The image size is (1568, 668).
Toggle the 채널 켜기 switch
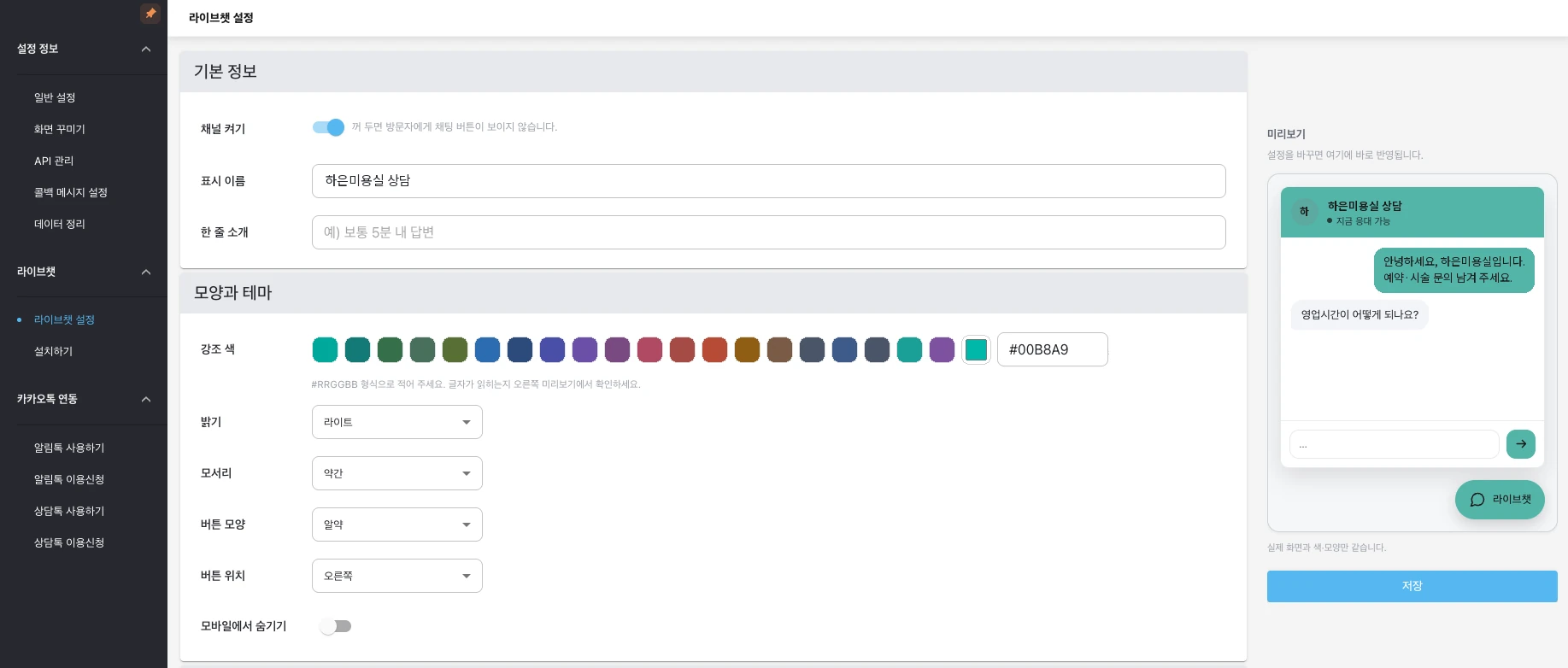click(328, 127)
